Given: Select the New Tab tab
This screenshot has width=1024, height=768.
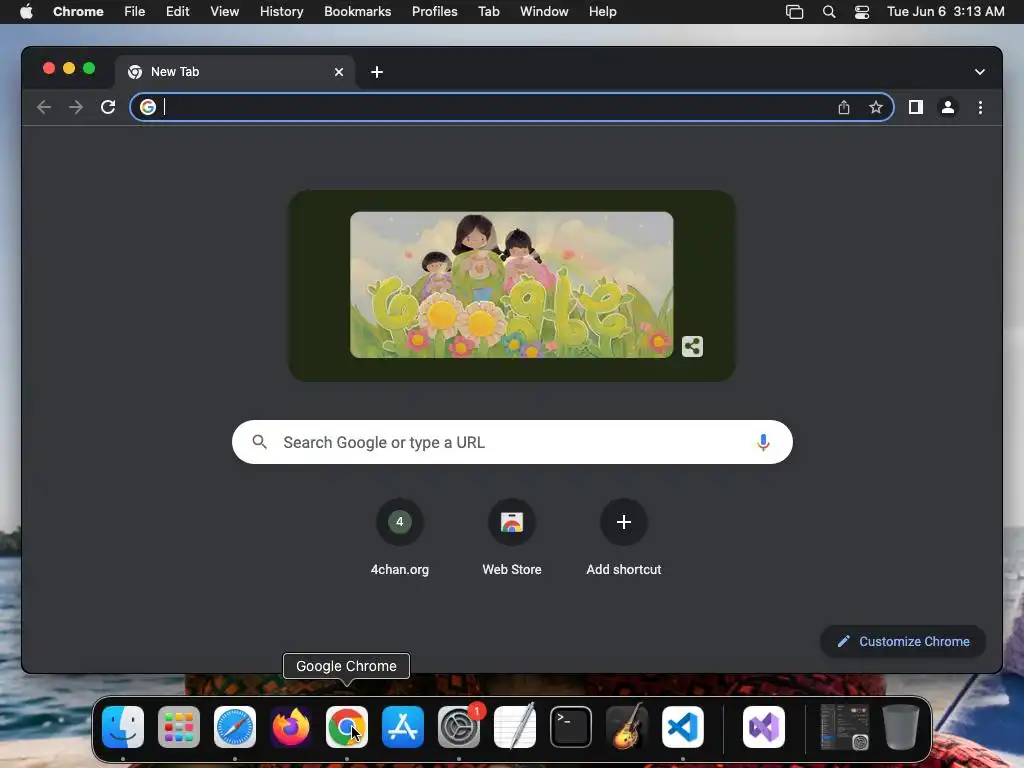Looking at the screenshot, I should tap(235, 72).
